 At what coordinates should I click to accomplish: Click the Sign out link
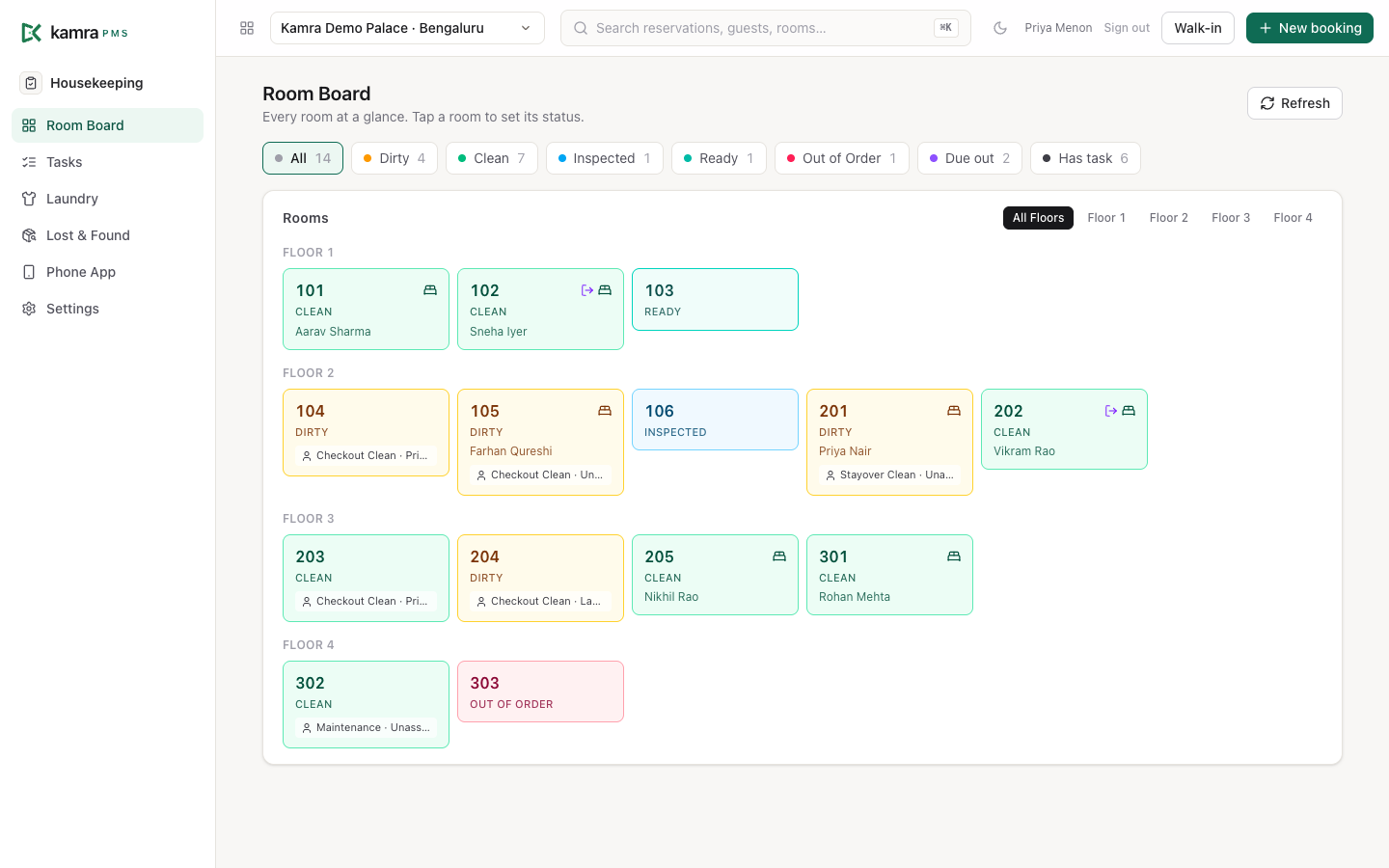1127,28
